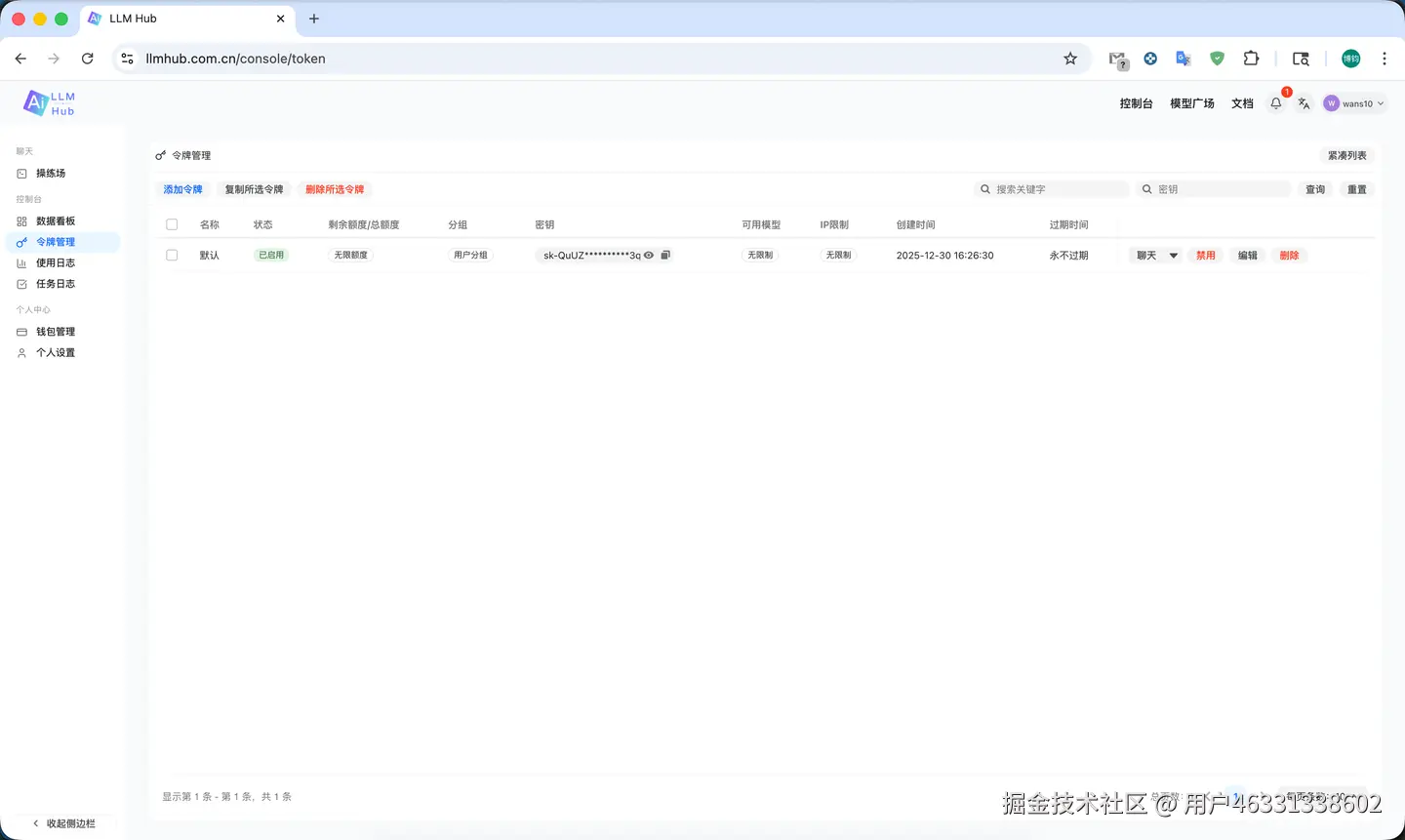
Task: Click the 已启用 status tag
Action: point(271,256)
